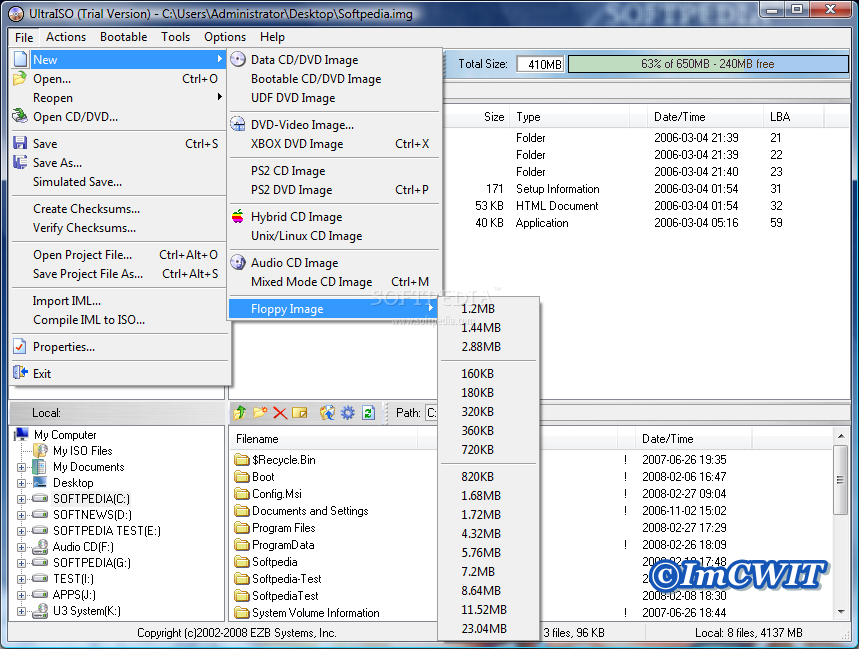Click the My Computer icon in local tree
The image size is (859, 649).
point(21,434)
